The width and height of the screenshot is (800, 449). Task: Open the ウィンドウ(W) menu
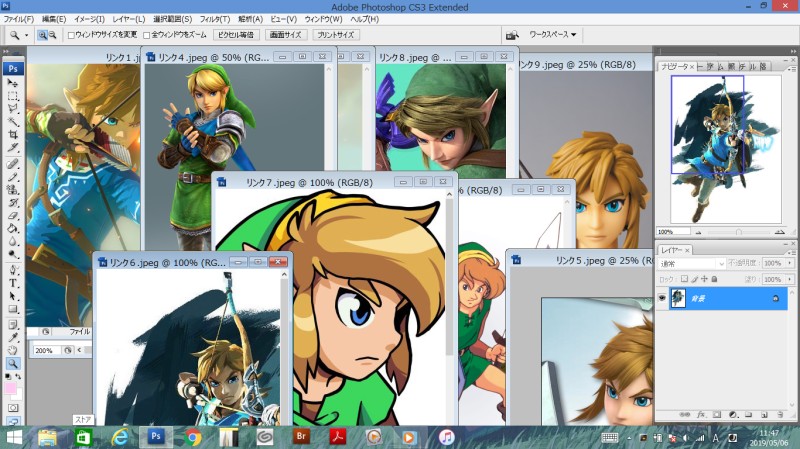coord(323,19)
